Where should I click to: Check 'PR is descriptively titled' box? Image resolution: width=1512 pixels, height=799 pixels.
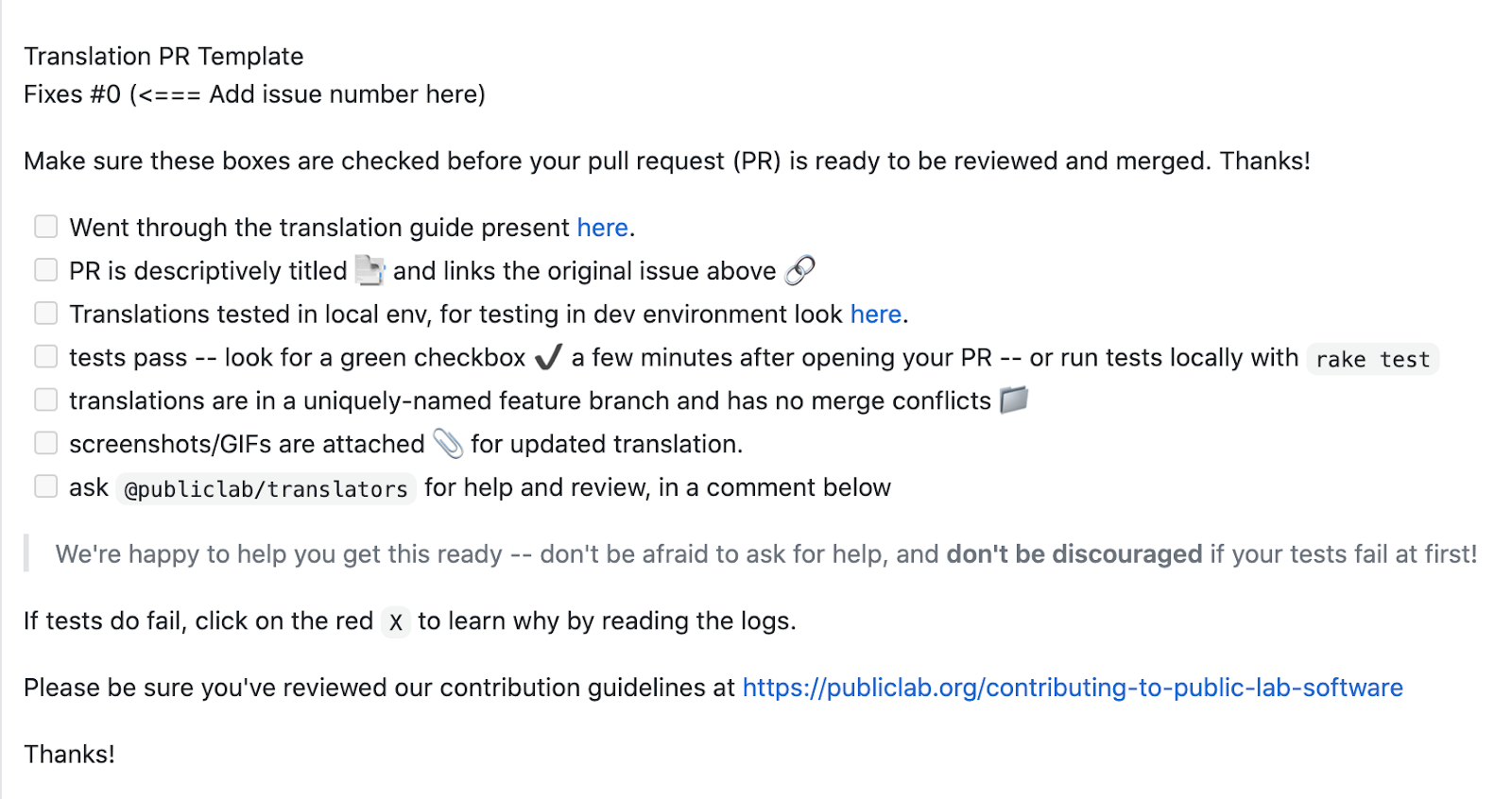45,270
